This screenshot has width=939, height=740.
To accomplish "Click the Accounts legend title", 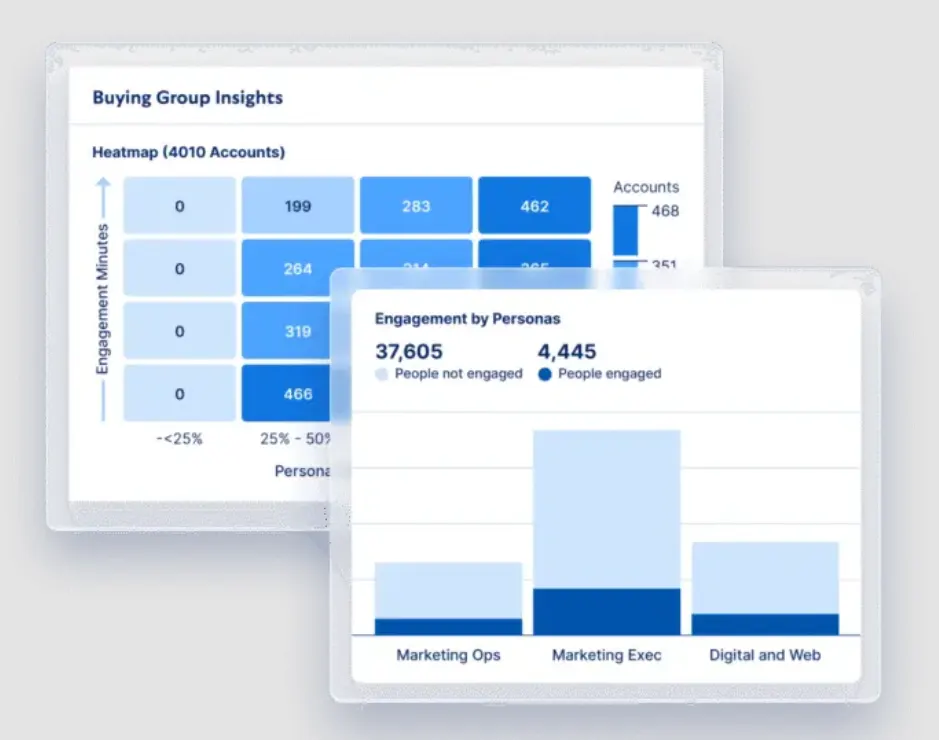I will (x=646, y=187).
